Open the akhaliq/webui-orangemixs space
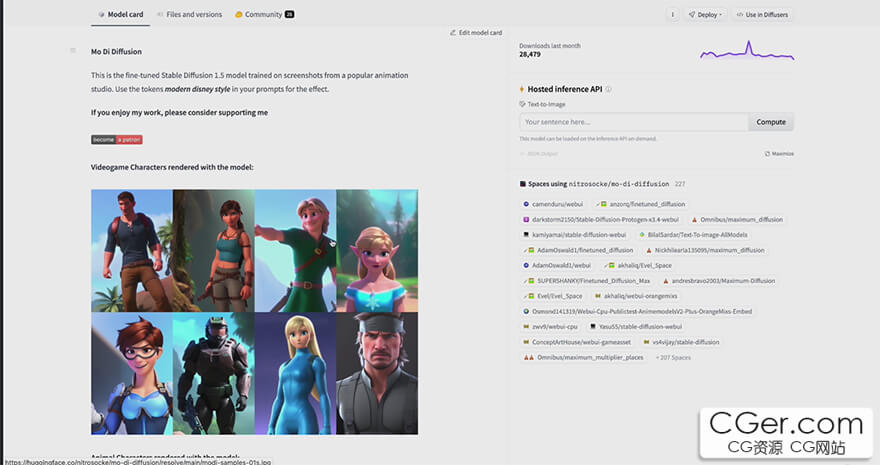Viewport: 880px width, 465px height. (x=636, y=296)
